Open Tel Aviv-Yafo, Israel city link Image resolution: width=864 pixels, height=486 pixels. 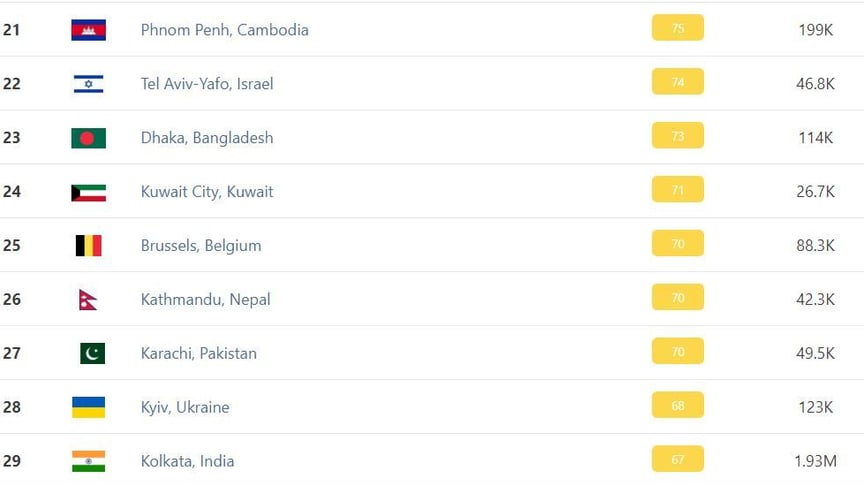(207, 84)
